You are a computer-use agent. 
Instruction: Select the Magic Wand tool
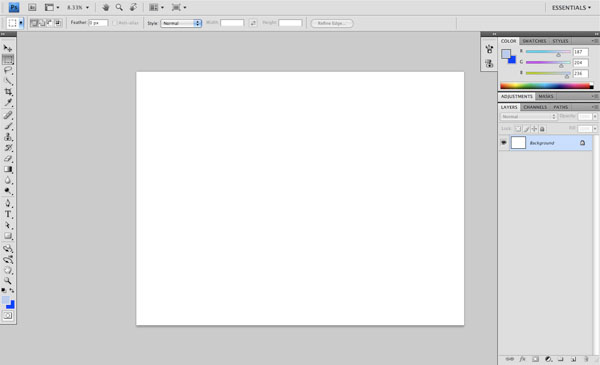point(8,81)
